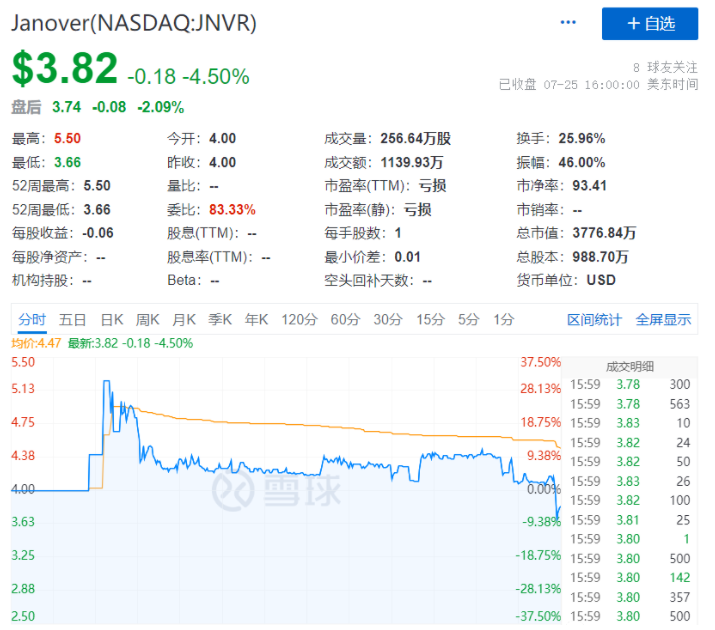The height and width of the screenshot is (630, 715).
Task: Click the 换手 25.96% value
Action: pyautogui.click(x=582, y=138)
